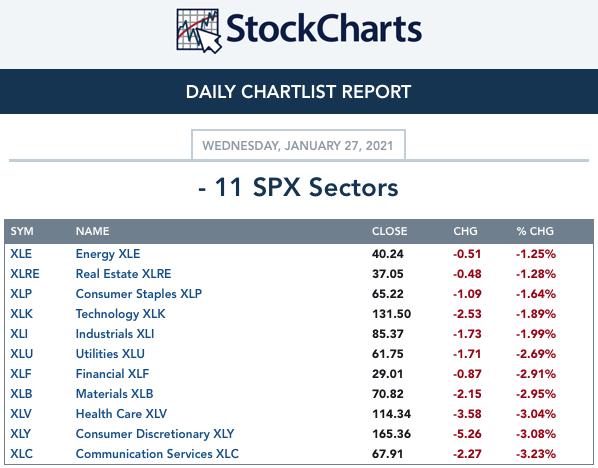Sort by the CLOSE column header
The height and width of the screenshot is (468, 598).
(390, 231)
